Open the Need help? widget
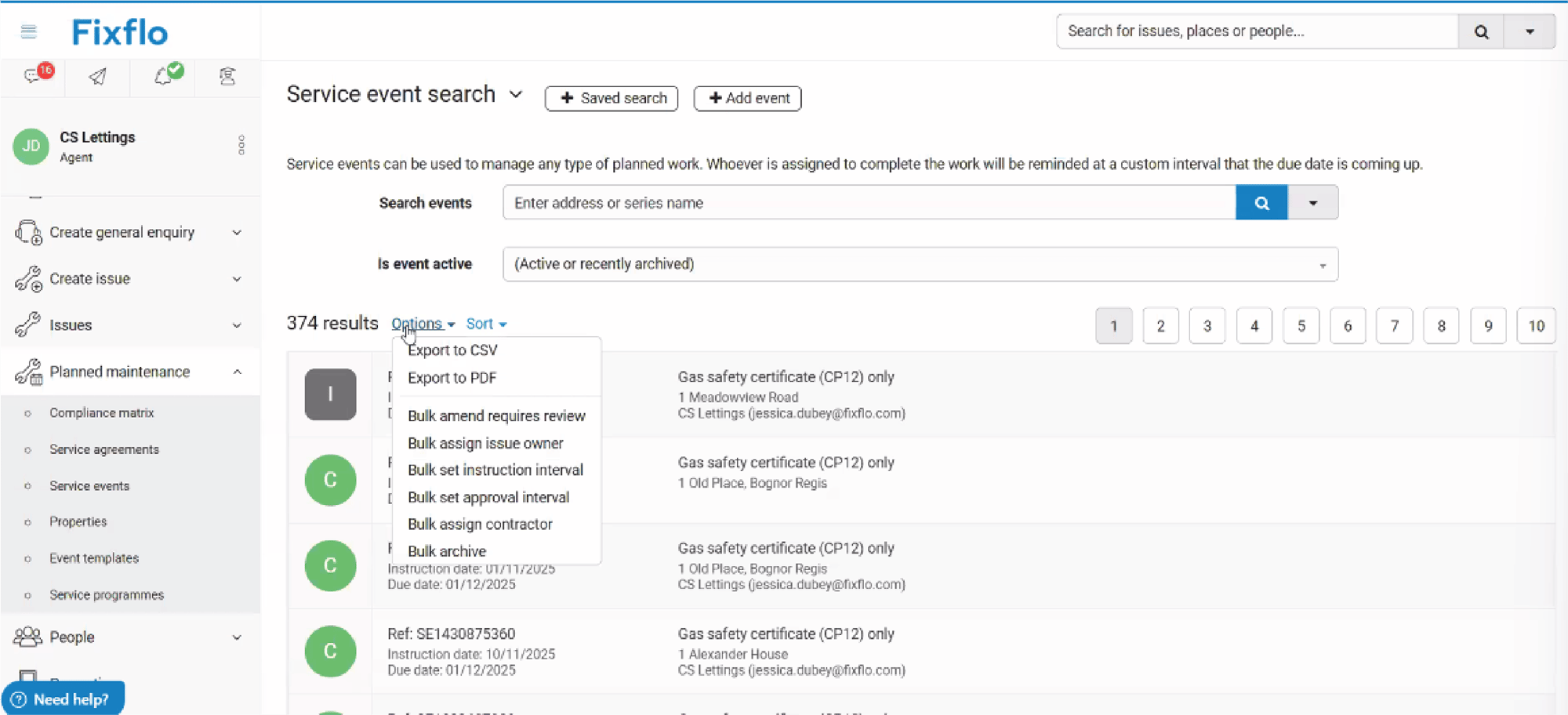This screenshot has width=1568, height=715. [63, 699]
